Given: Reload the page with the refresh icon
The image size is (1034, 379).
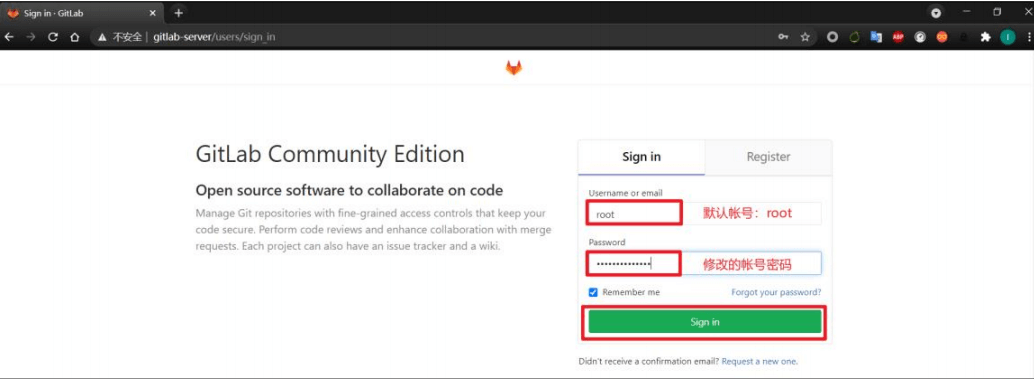Looking at the screenshot, I should [x=53, y=38].
